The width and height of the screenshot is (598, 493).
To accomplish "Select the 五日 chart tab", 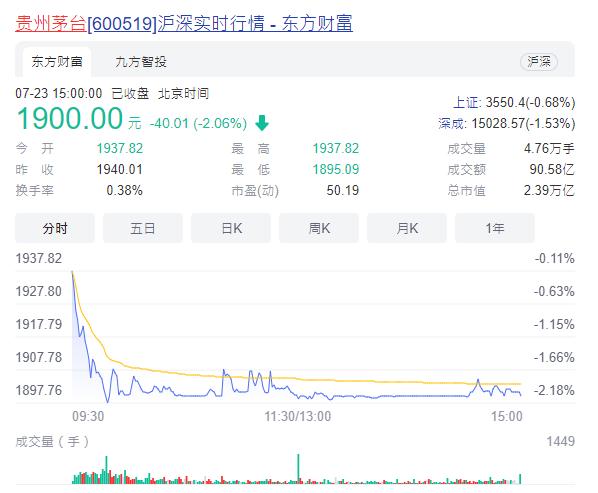I will pyautogui.click(x=143, y=228).
